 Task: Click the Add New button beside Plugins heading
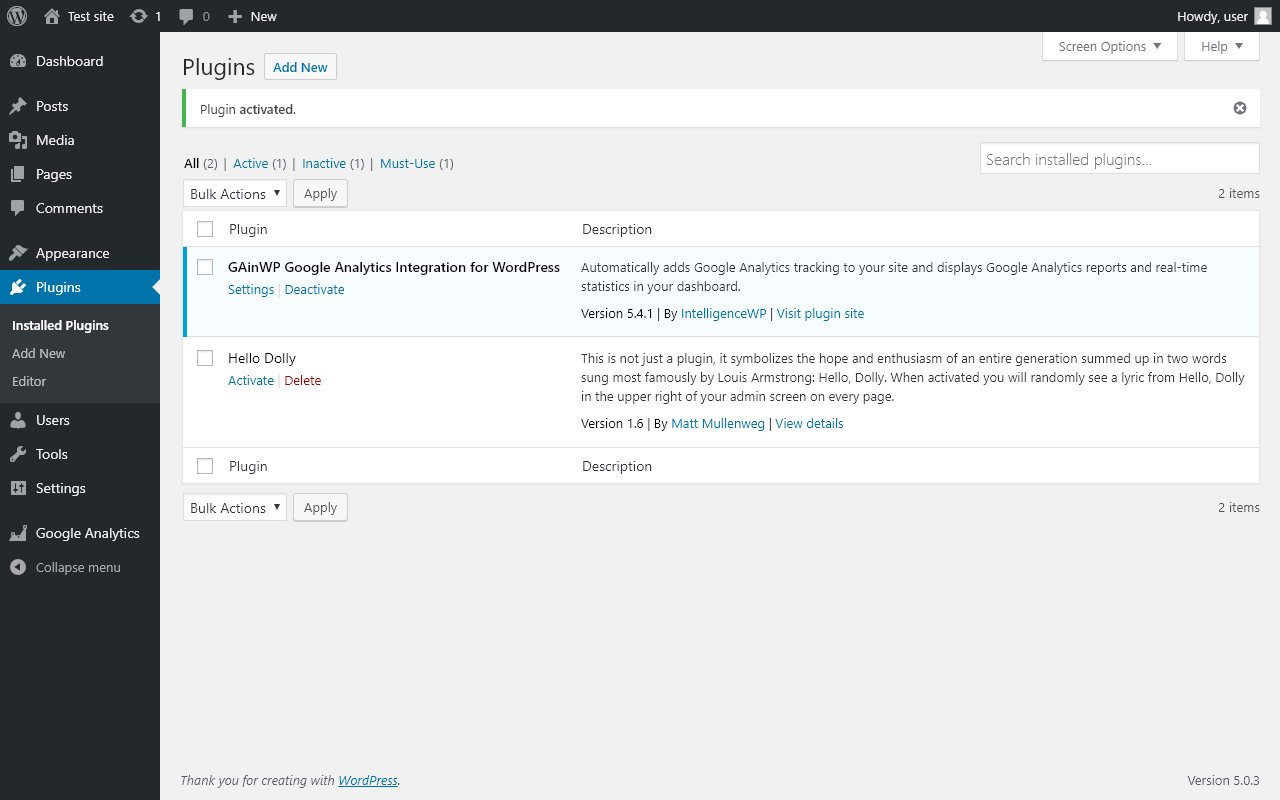coord(300,67)
